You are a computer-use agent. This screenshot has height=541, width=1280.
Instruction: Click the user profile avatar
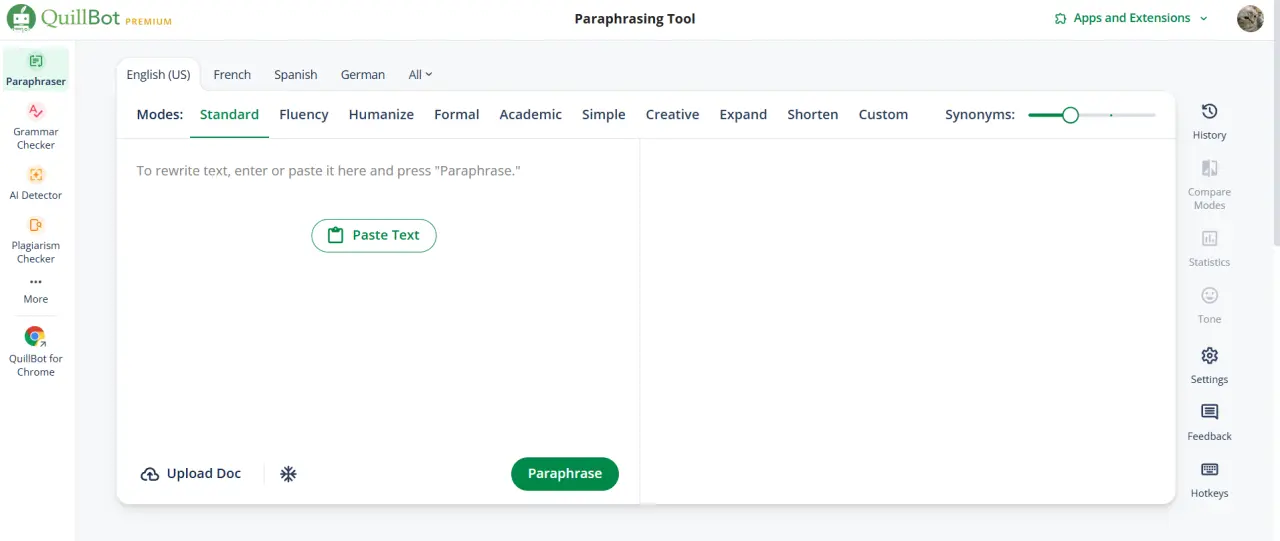1250,18
